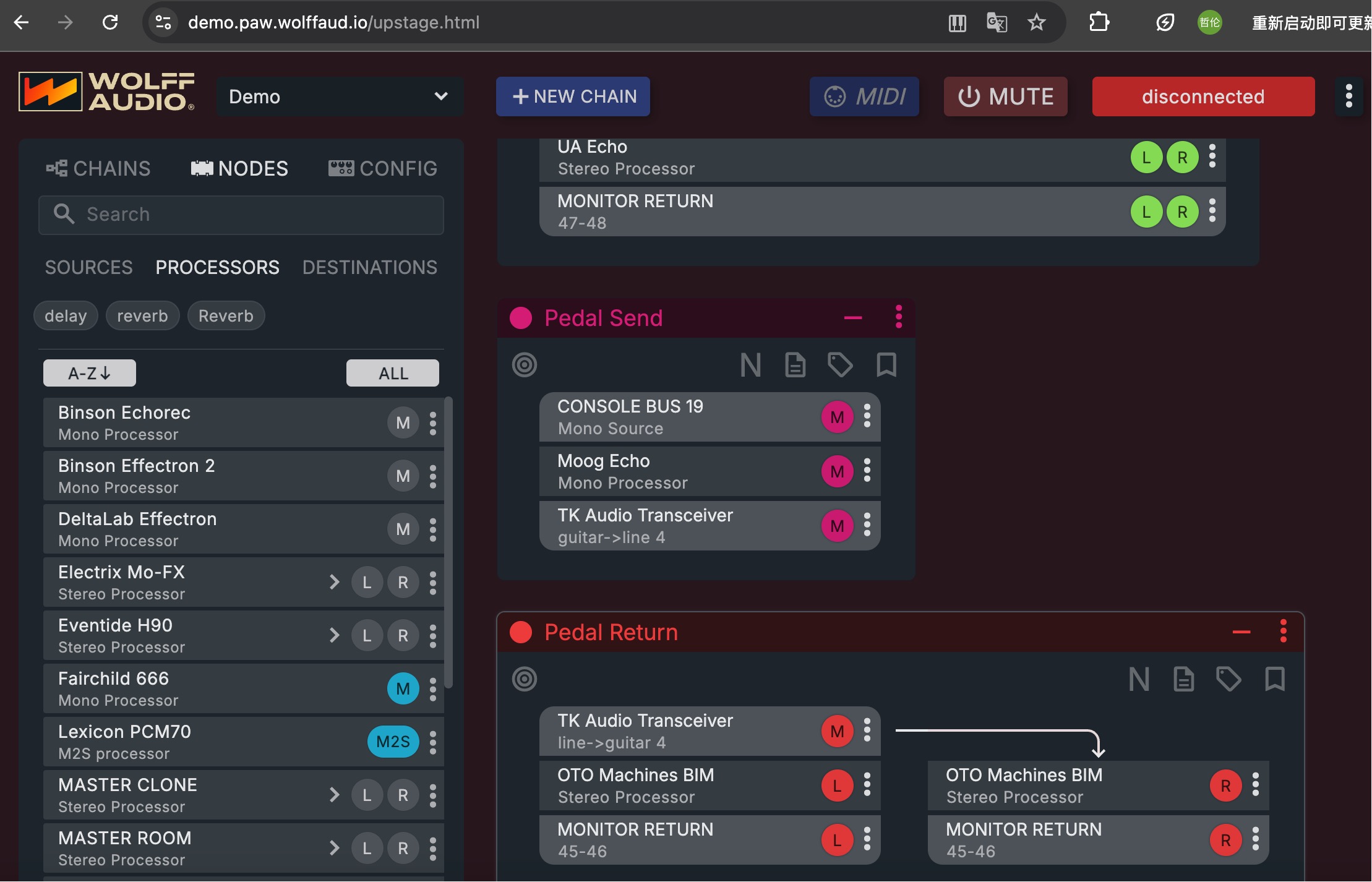Toggle the green L channel of UA Echo

1146,158
